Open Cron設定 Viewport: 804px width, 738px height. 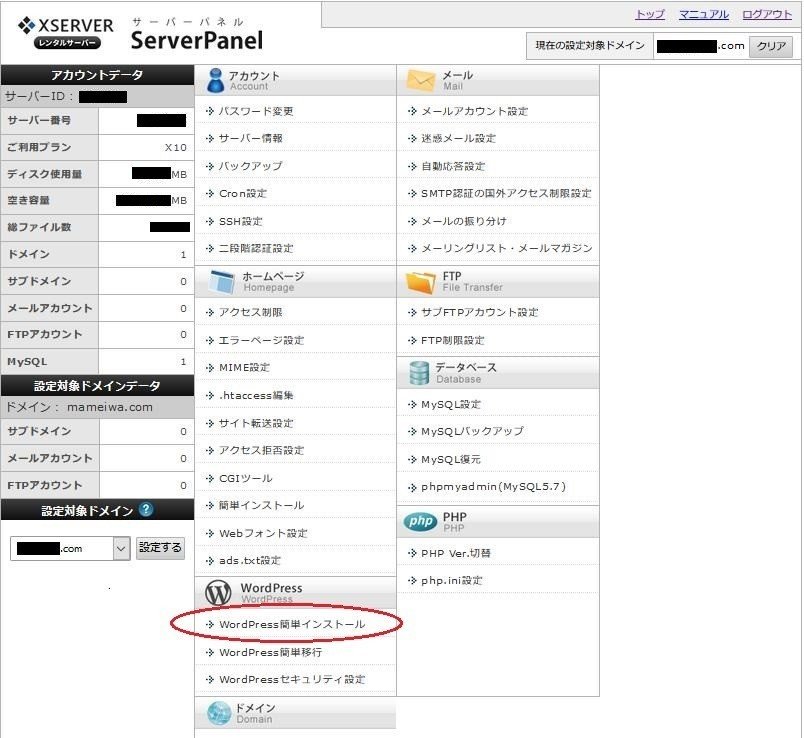pyautogui.click(x=243, y=193)
